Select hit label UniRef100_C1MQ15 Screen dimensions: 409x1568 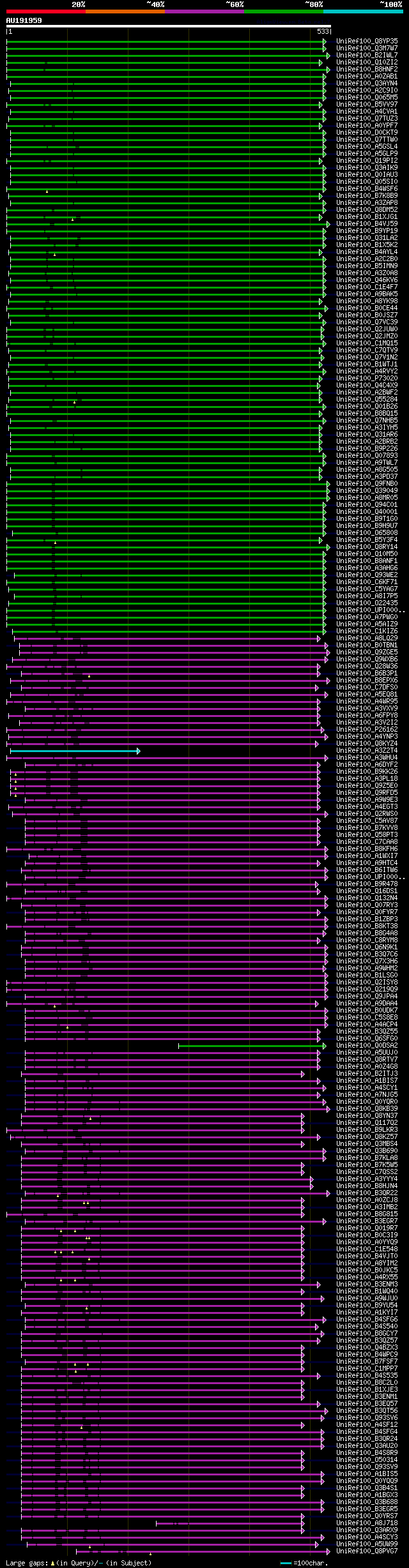[367, 343]
